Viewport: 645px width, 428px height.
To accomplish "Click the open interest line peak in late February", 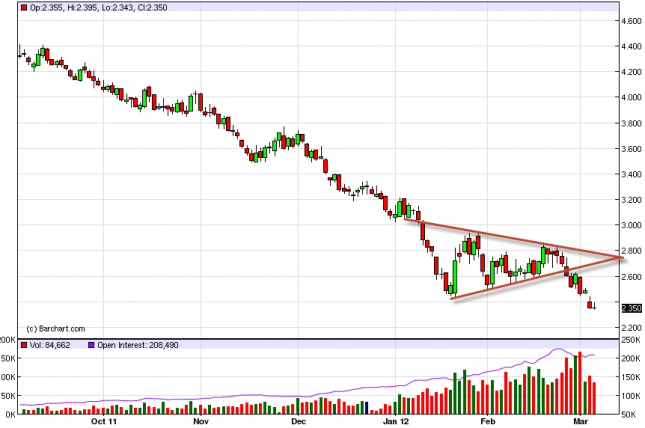I will (x=558, y=349).
